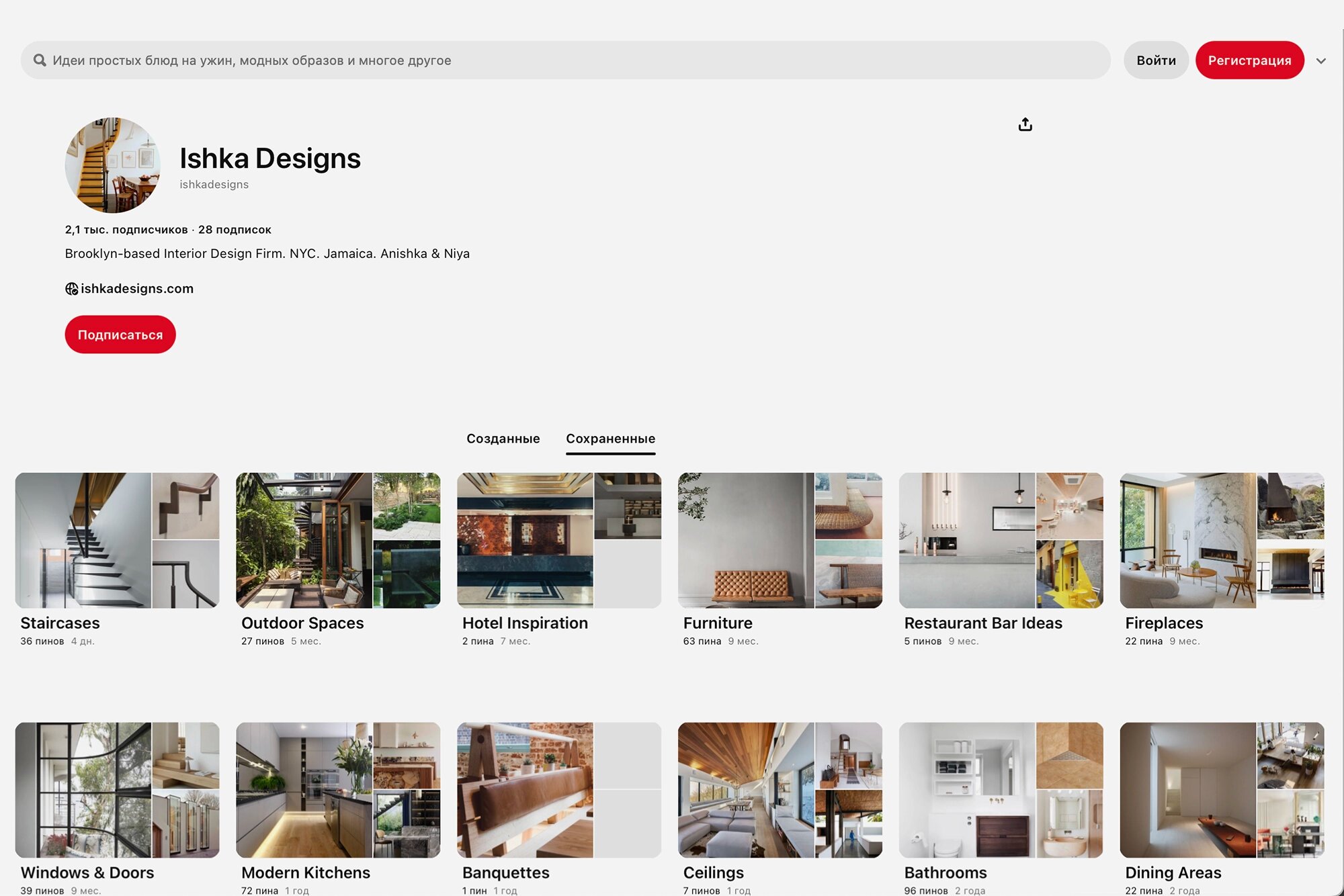This screenshot has height=896, width=1344.
Task: Open the Furniture board cover
Action: click(780, 541)
